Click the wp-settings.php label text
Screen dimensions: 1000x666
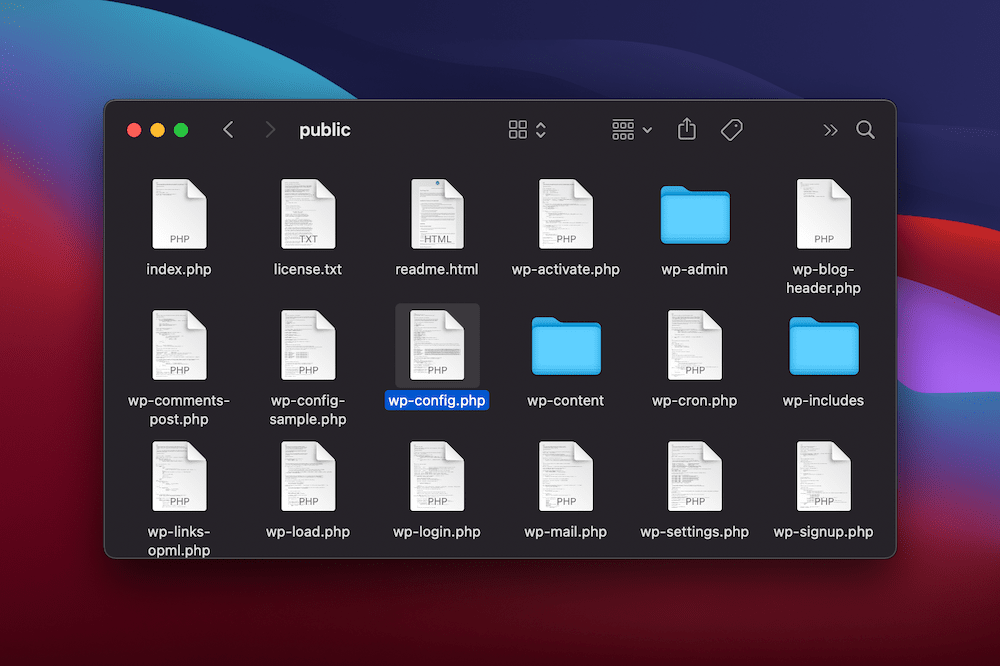coord(695,532)
